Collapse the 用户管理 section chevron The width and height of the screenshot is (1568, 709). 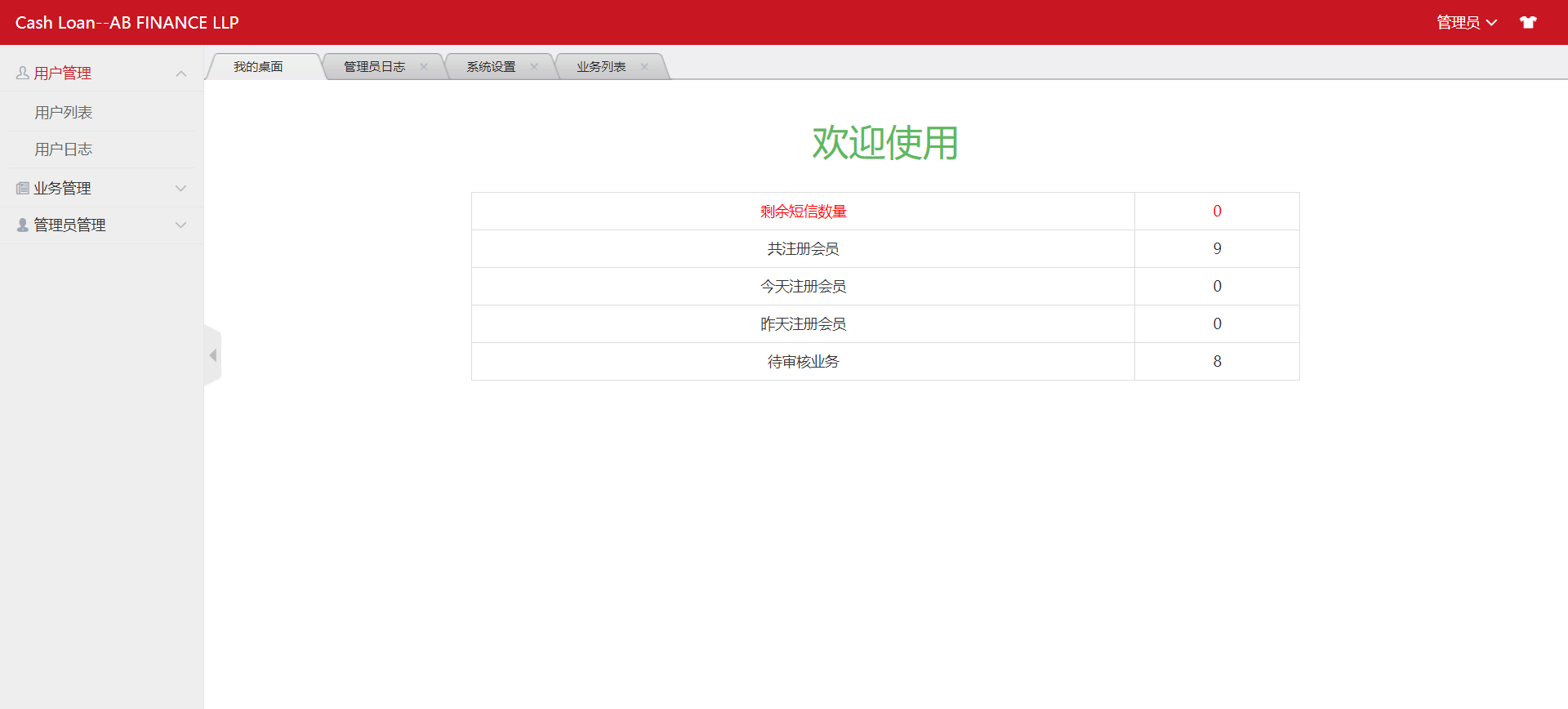(x=181, y=74)
